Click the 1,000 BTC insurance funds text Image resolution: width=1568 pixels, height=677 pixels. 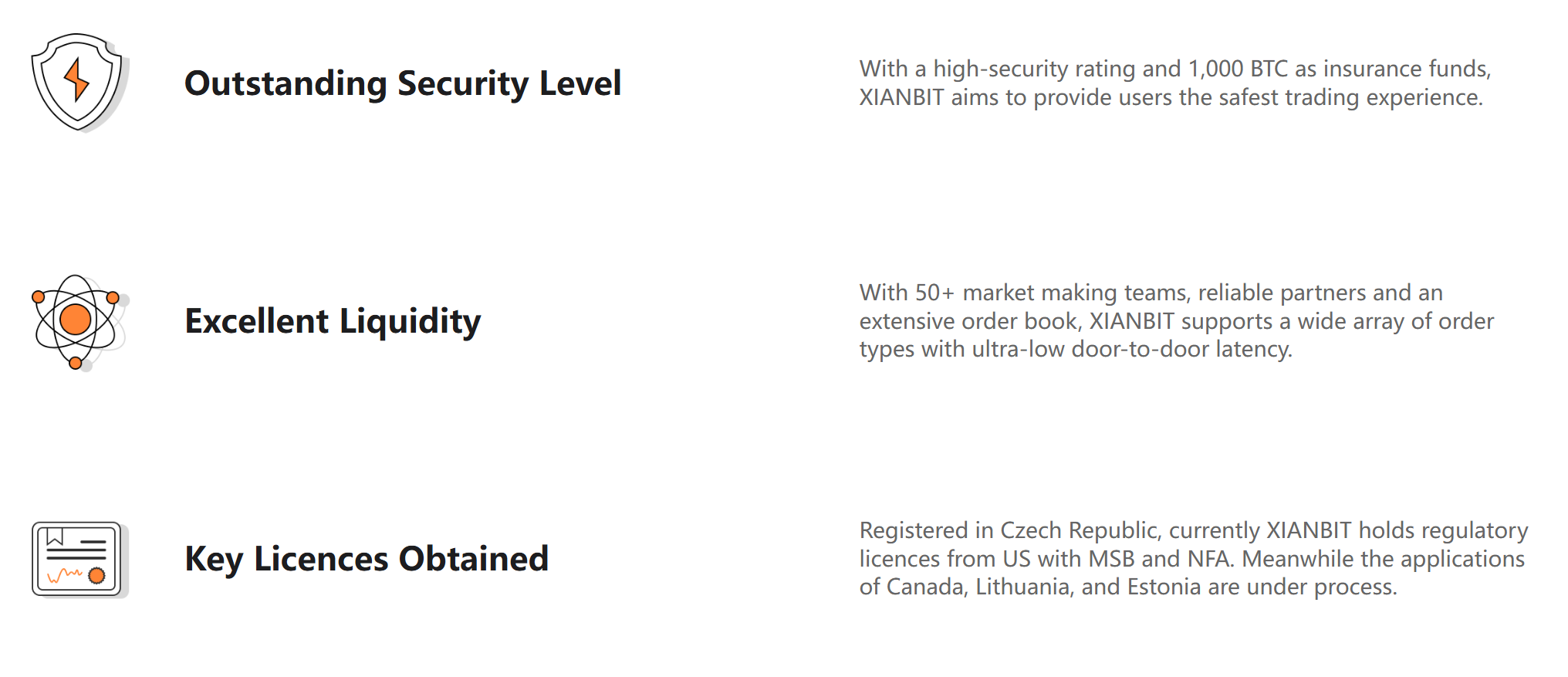coord(1339,69)
